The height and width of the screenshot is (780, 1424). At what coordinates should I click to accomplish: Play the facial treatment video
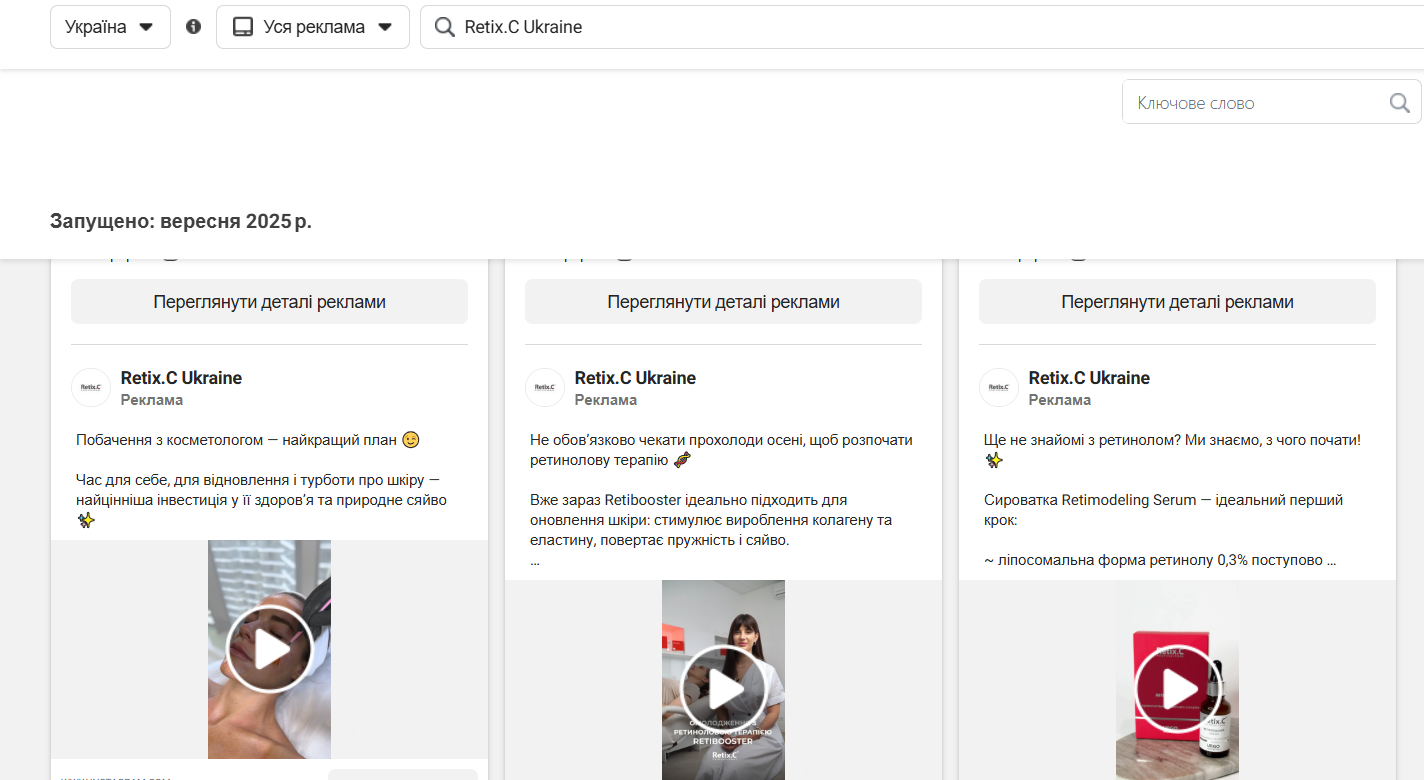pyautogui.click(x=269, y=649)
